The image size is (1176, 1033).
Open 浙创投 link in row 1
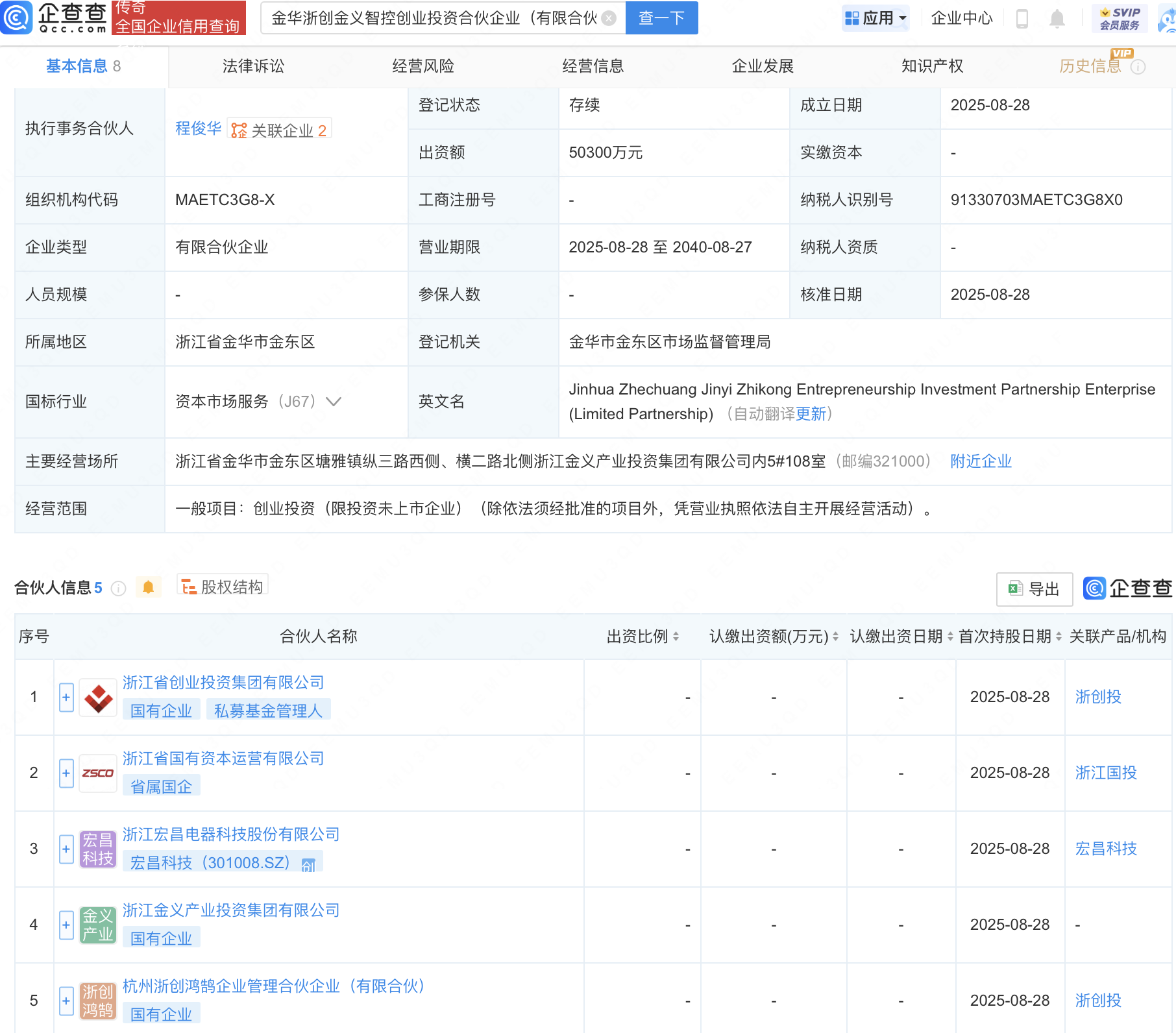(x=1099, y=697)
